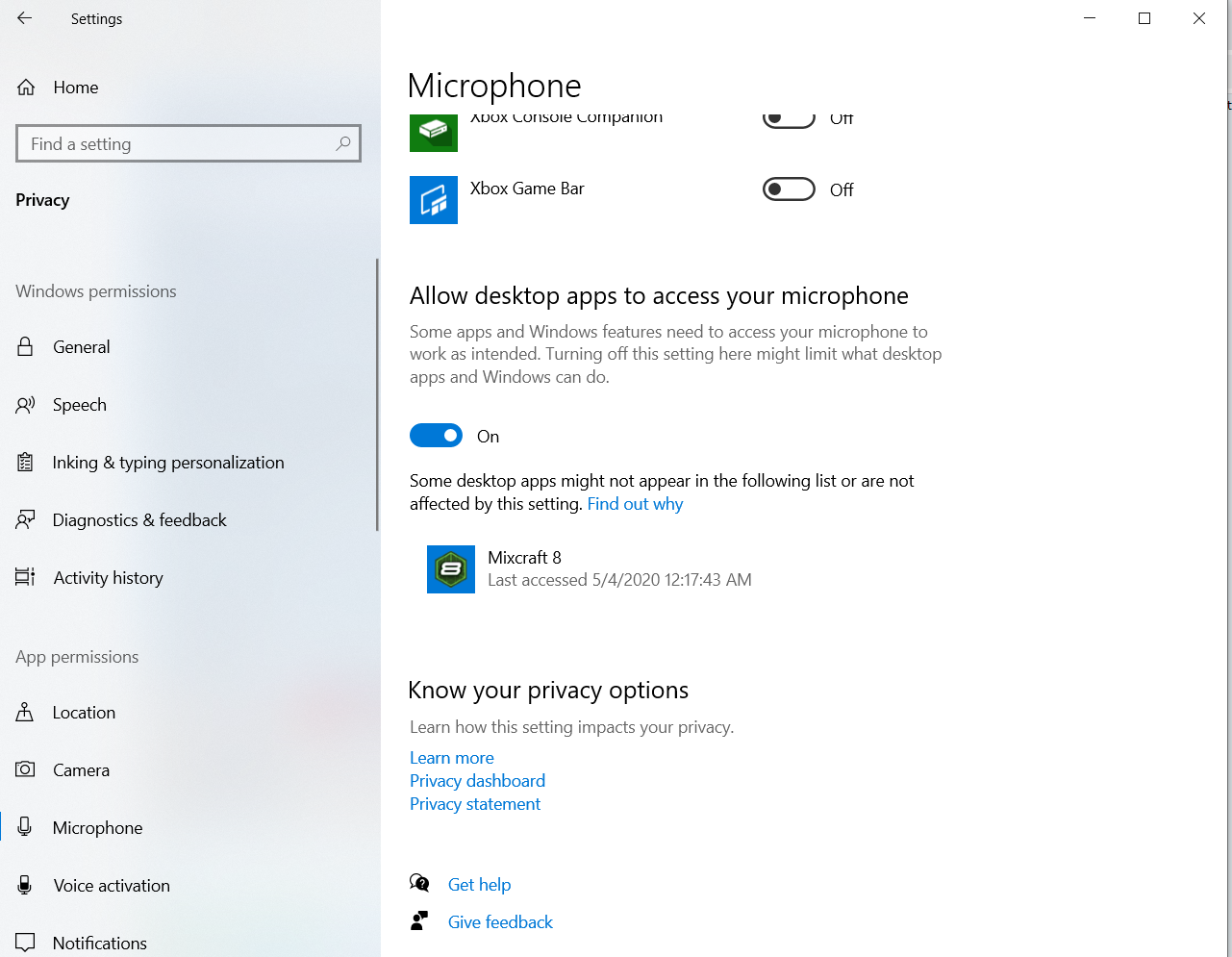
Task: Enable microphone for Xbox Game Bar
Action: click(789, 189)
